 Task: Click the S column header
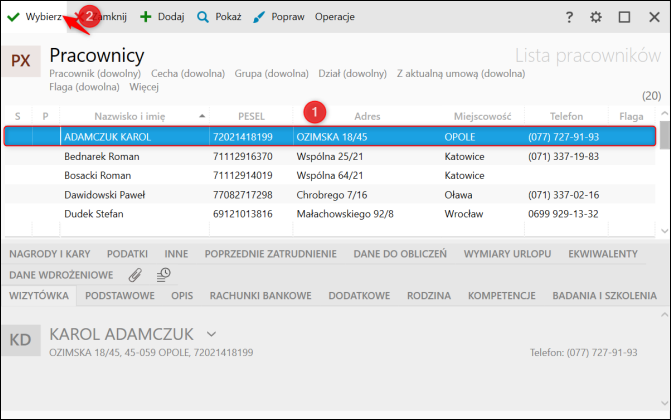[18, 116]
